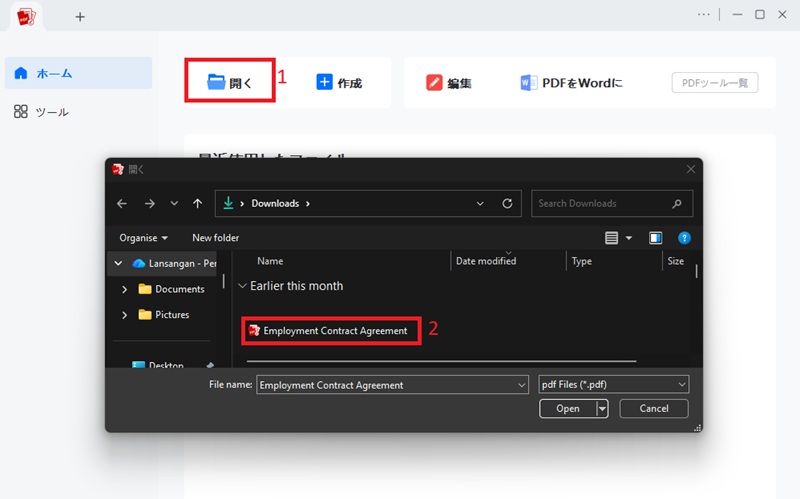
Task: Expand the chevron after Downloads breadcrumb
Action: 308,204
